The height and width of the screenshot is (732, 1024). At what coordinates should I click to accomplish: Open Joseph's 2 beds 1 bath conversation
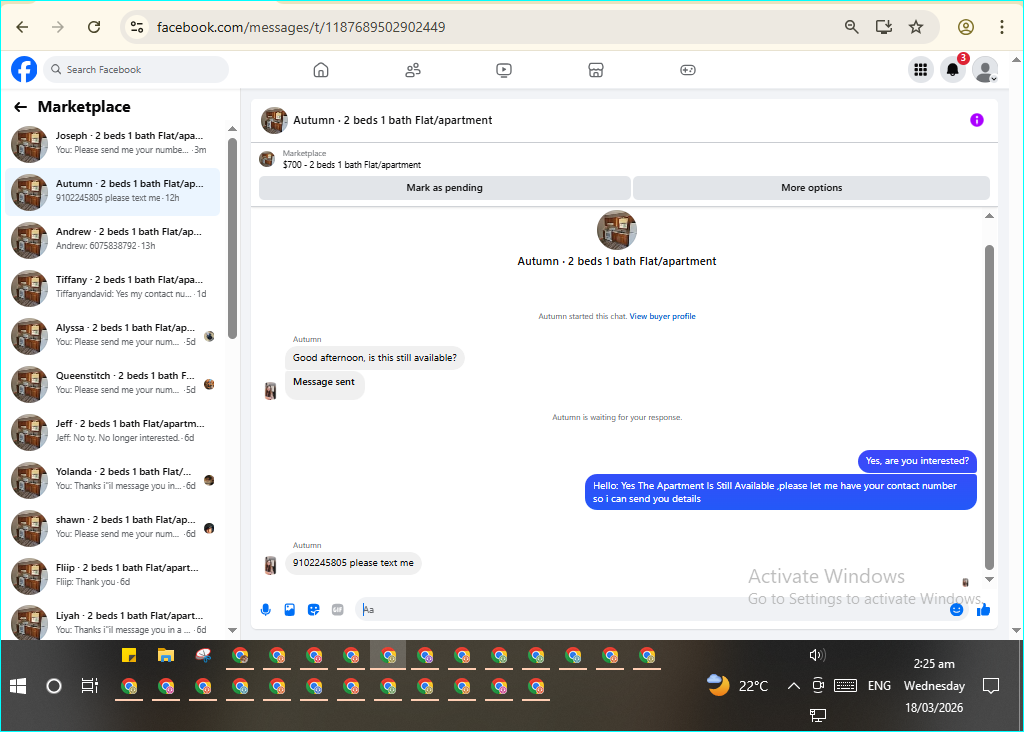112,144
